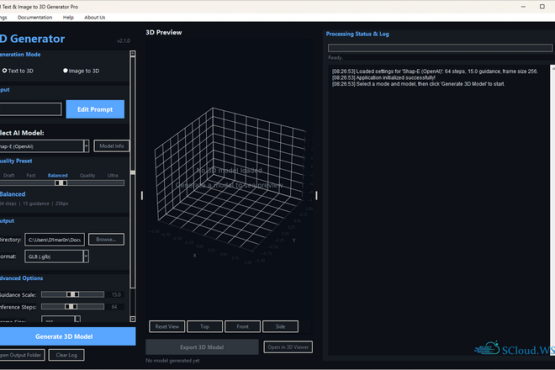Click the Edit Prompt button

pos(95,109)
